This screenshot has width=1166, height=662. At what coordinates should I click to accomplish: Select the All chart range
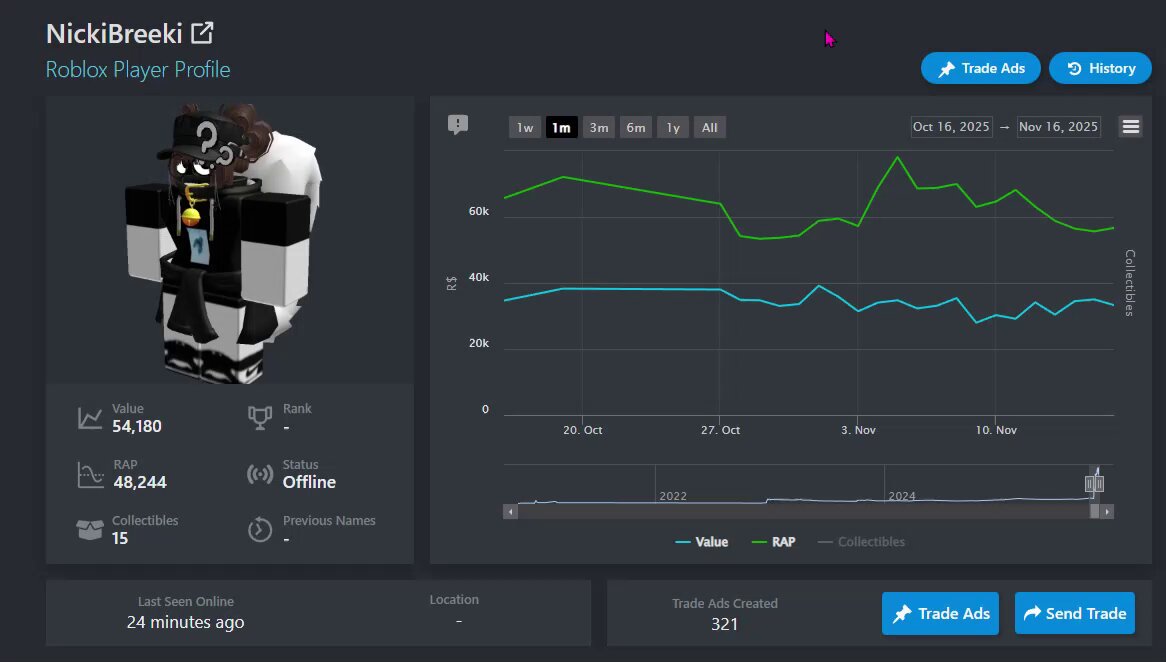coord(710,127)
